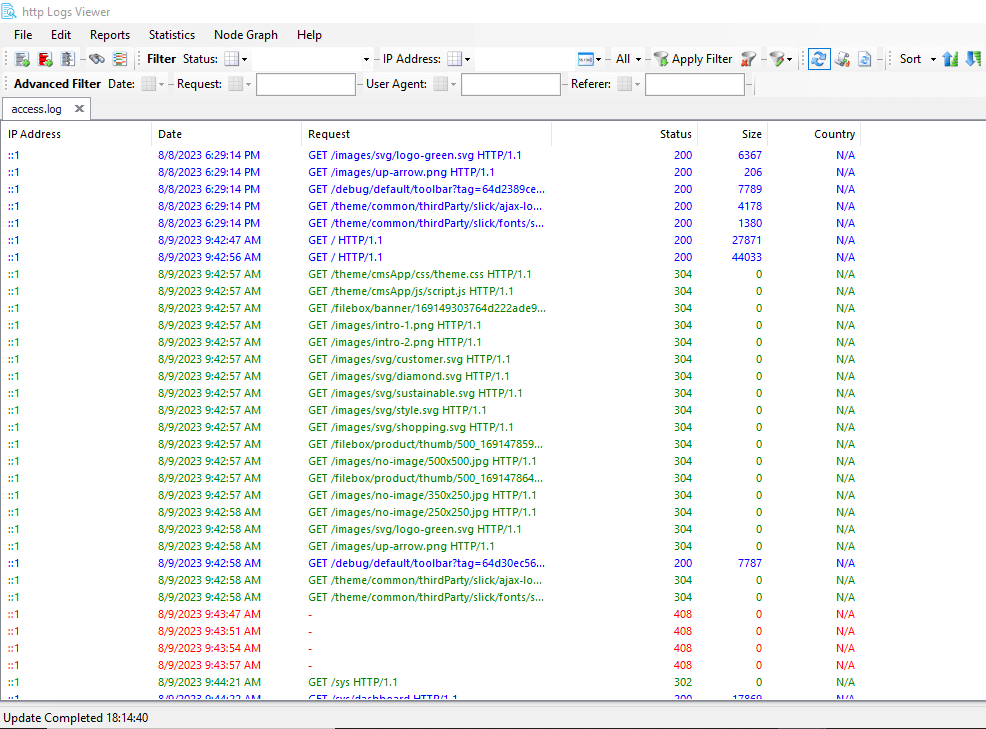Image resolution: width=986 pixels, height=729 pixels.
Task: Select the GET /theme/cmsApp/css/theme.css row
Action: pos(431,274)
